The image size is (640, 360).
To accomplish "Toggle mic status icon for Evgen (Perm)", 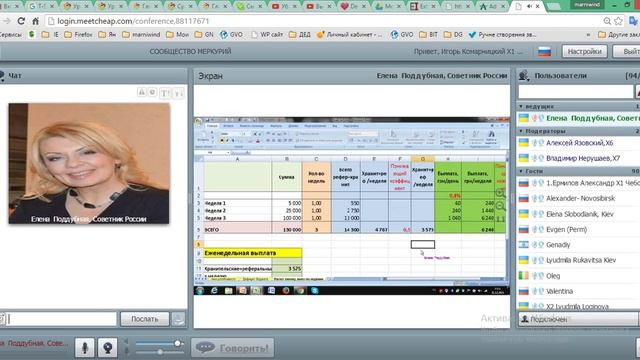I will pos(534,229).
